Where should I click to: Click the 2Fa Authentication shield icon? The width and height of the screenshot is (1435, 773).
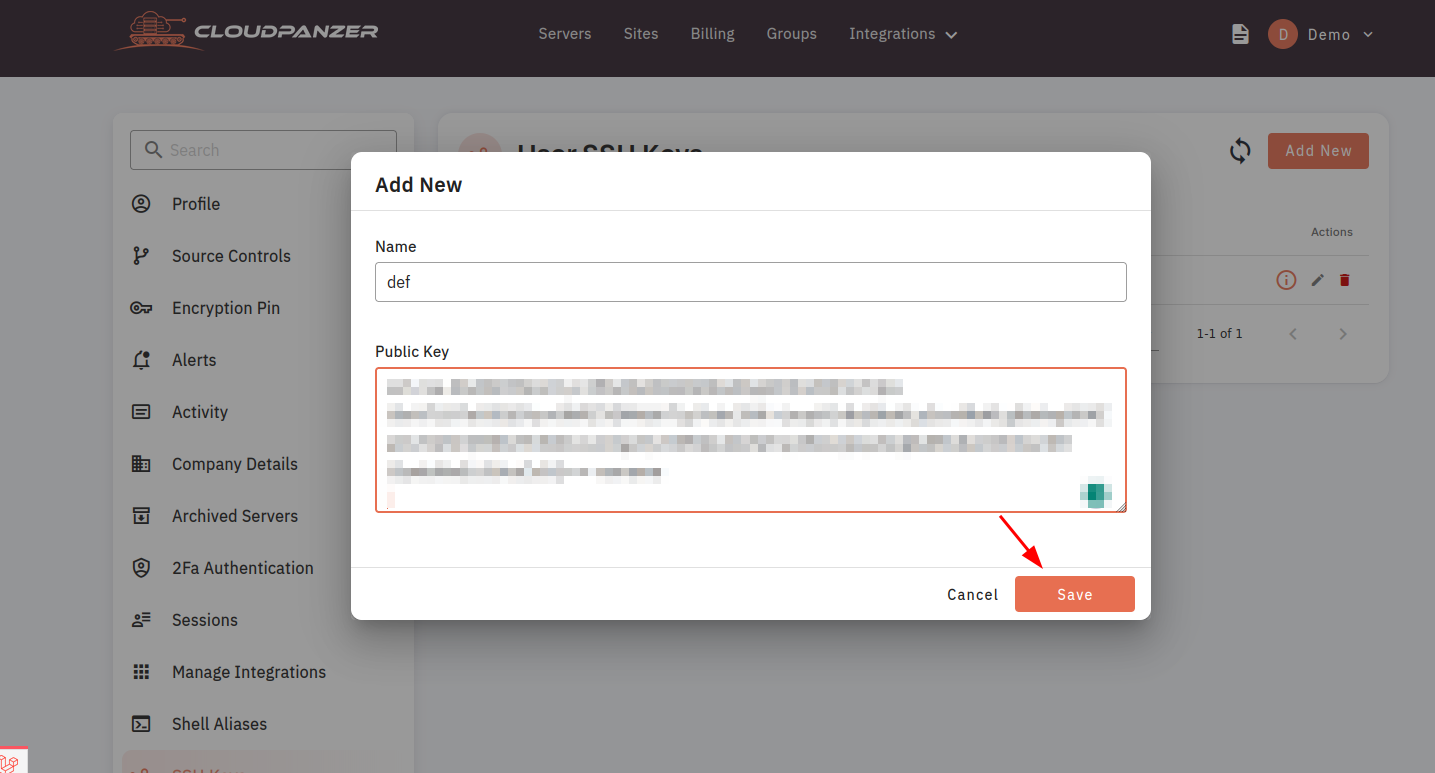tap(141, 568)
